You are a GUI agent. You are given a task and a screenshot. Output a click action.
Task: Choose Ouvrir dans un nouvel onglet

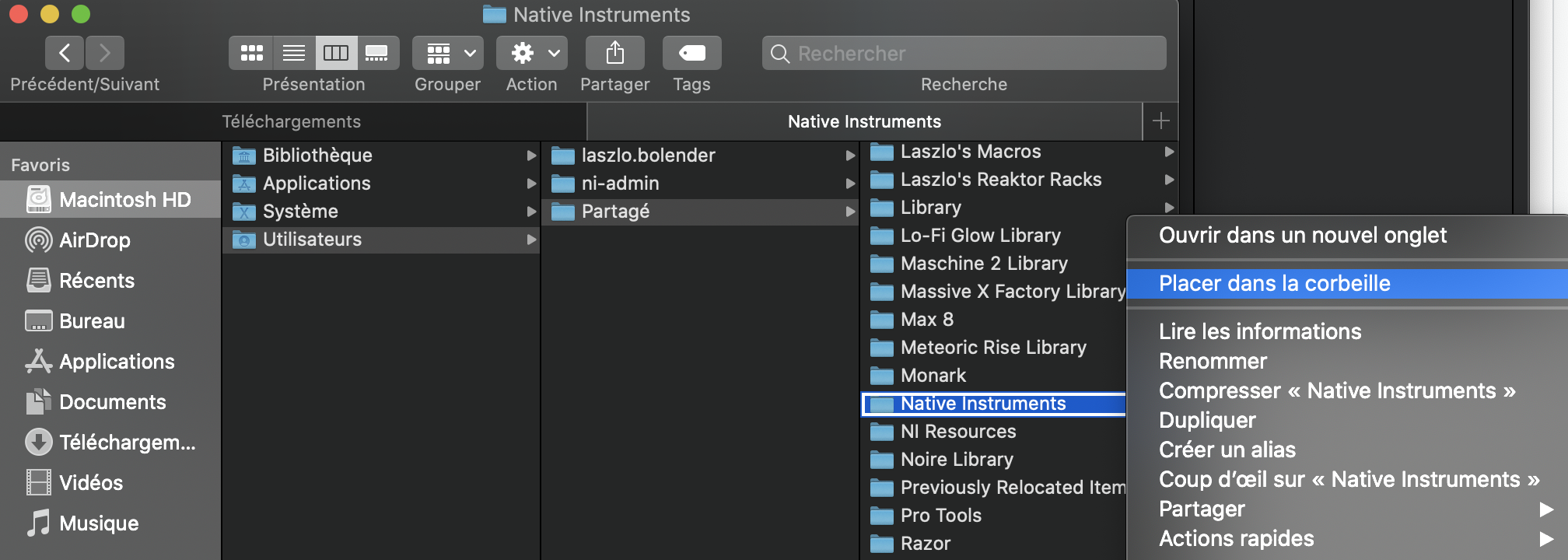(x=1347, y=236)
